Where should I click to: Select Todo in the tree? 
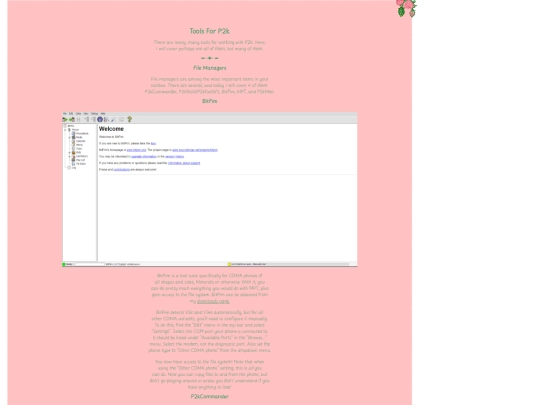click(79, 148)
